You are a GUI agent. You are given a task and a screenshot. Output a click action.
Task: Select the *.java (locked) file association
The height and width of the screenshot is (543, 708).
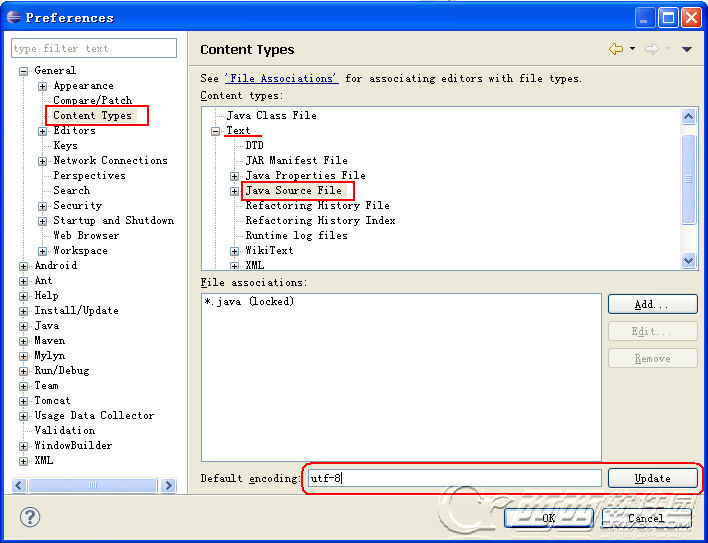point(248,301)
